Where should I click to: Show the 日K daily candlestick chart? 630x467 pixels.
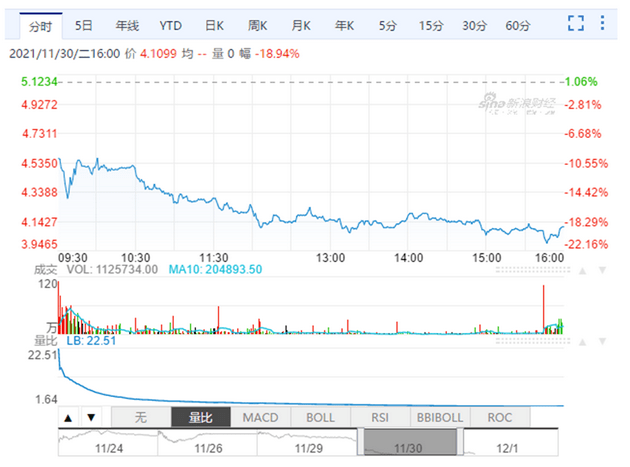pyautogui.click(x=214, y=23)
